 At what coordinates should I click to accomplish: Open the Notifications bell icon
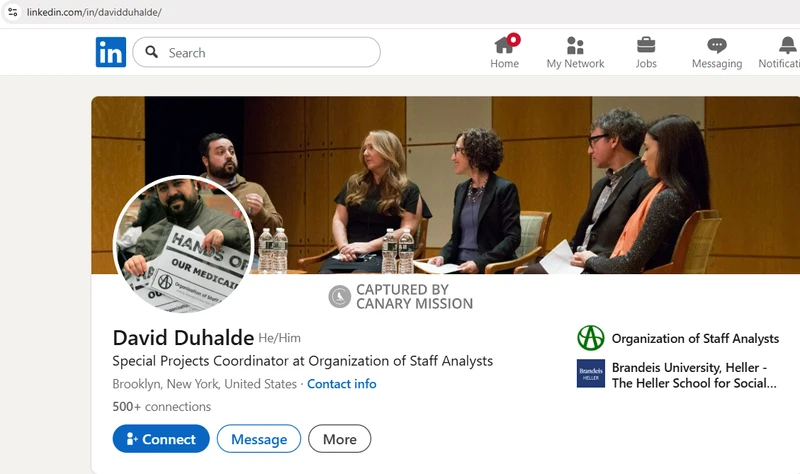click(787, 45)
